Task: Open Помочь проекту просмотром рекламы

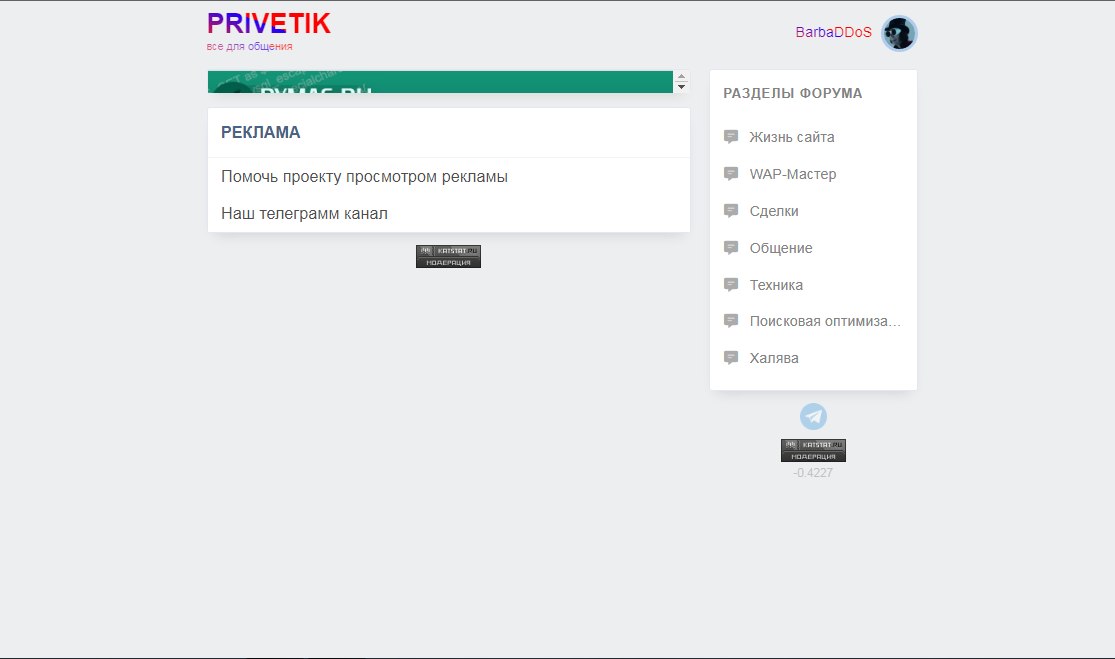Action: click(x=364, y=177)
